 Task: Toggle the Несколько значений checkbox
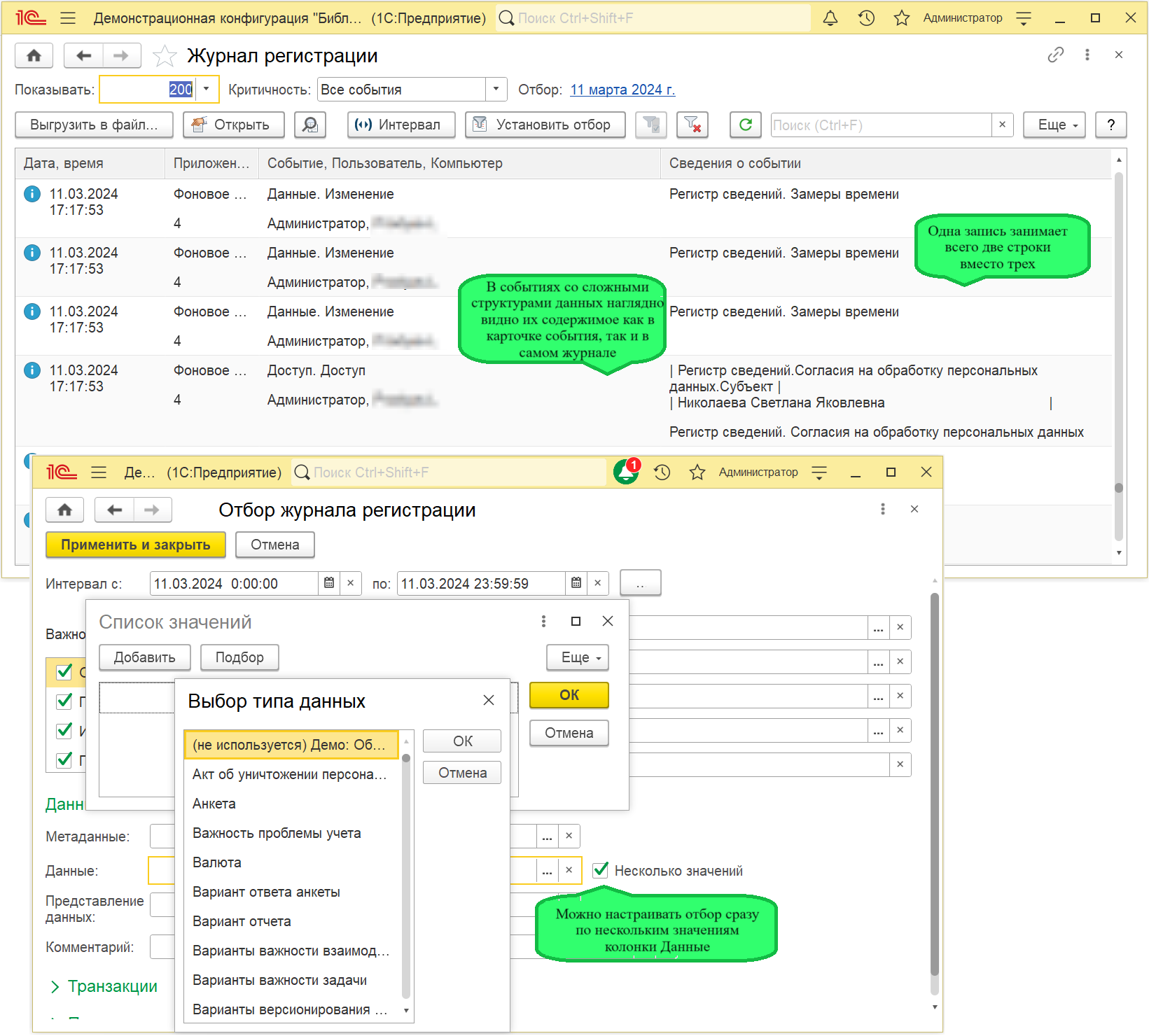(600, 870)
